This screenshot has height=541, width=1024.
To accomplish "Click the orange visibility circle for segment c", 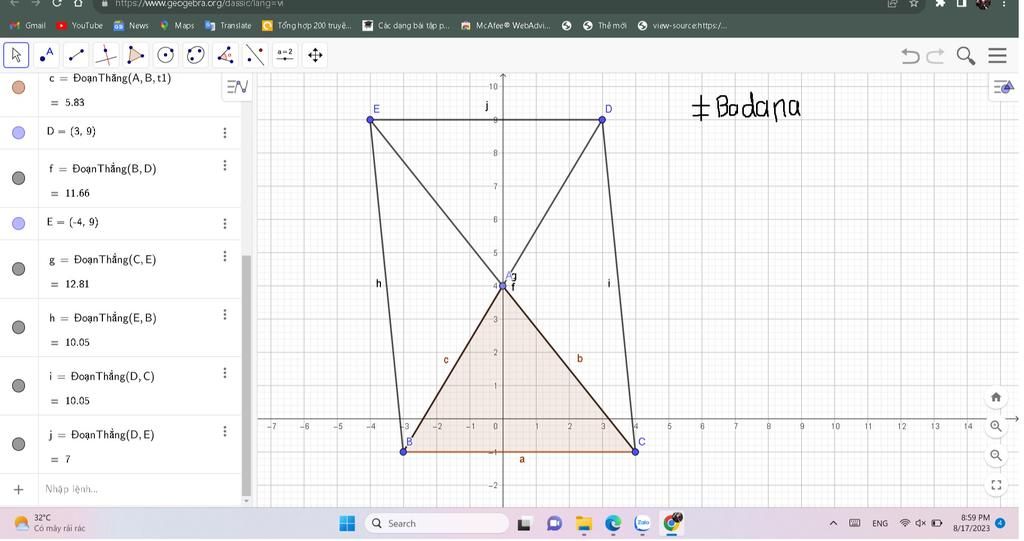I will 18,87.
